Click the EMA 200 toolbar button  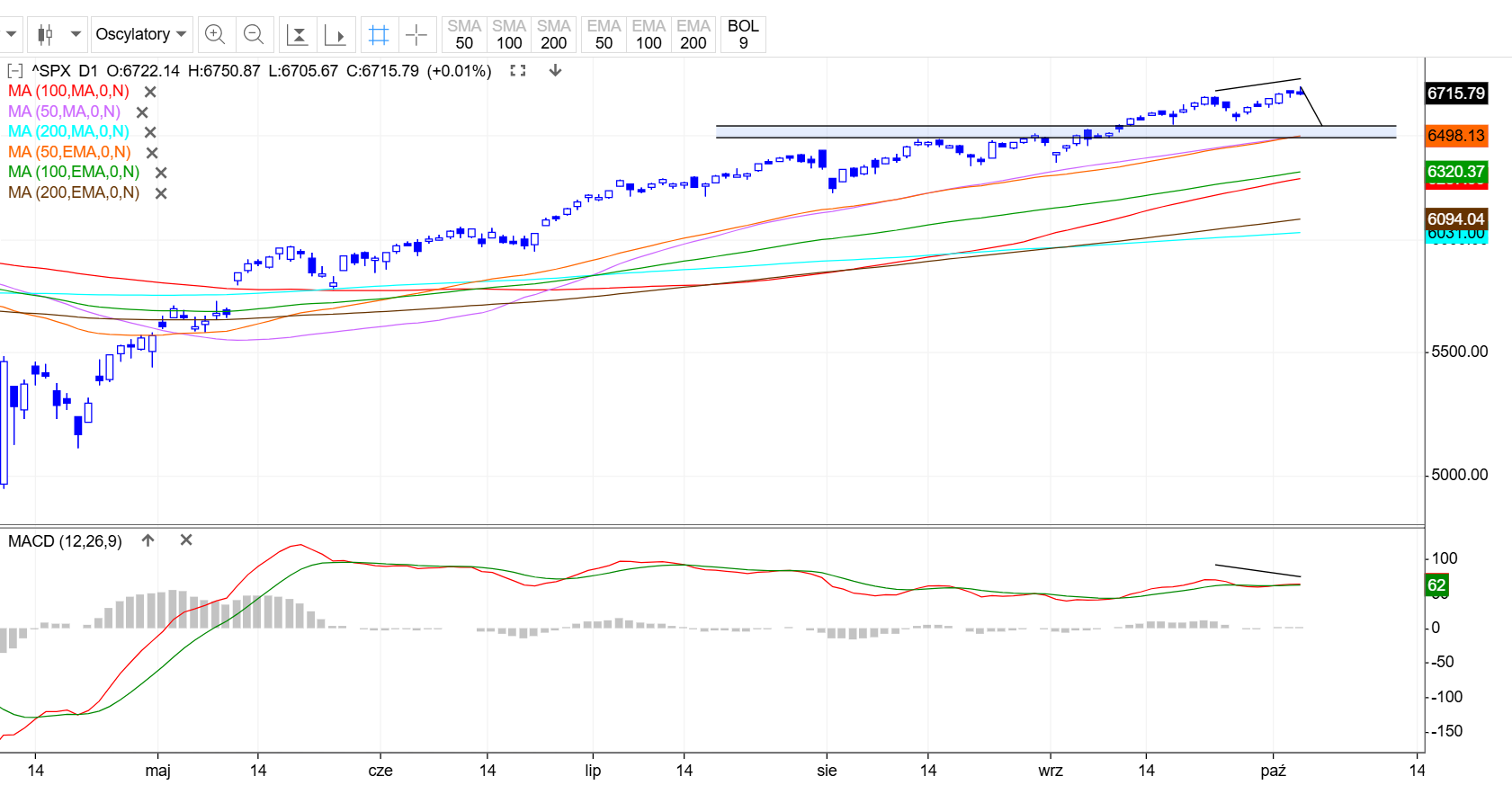tap(693, 35)
